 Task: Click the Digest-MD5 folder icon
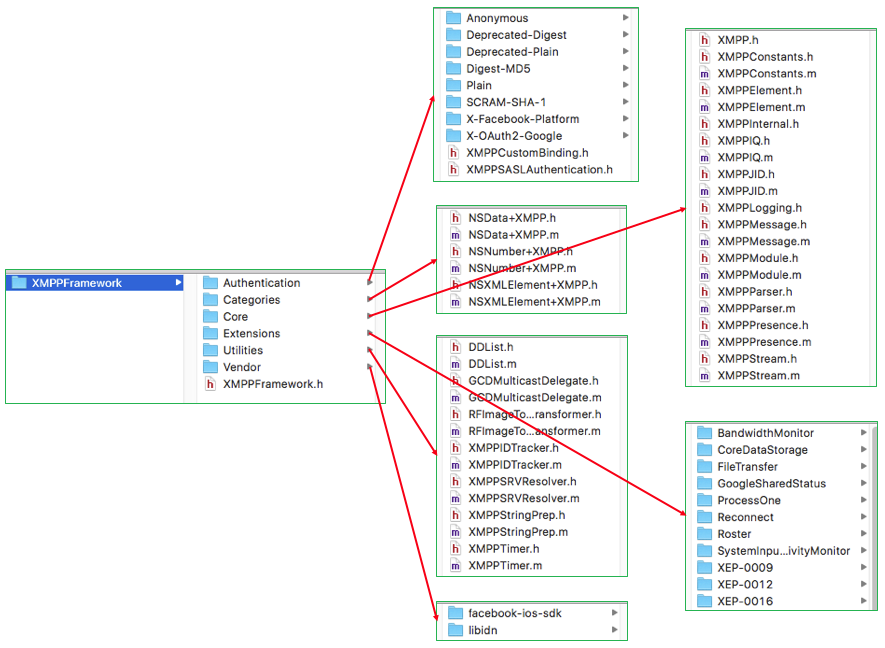tap(454, 68)
